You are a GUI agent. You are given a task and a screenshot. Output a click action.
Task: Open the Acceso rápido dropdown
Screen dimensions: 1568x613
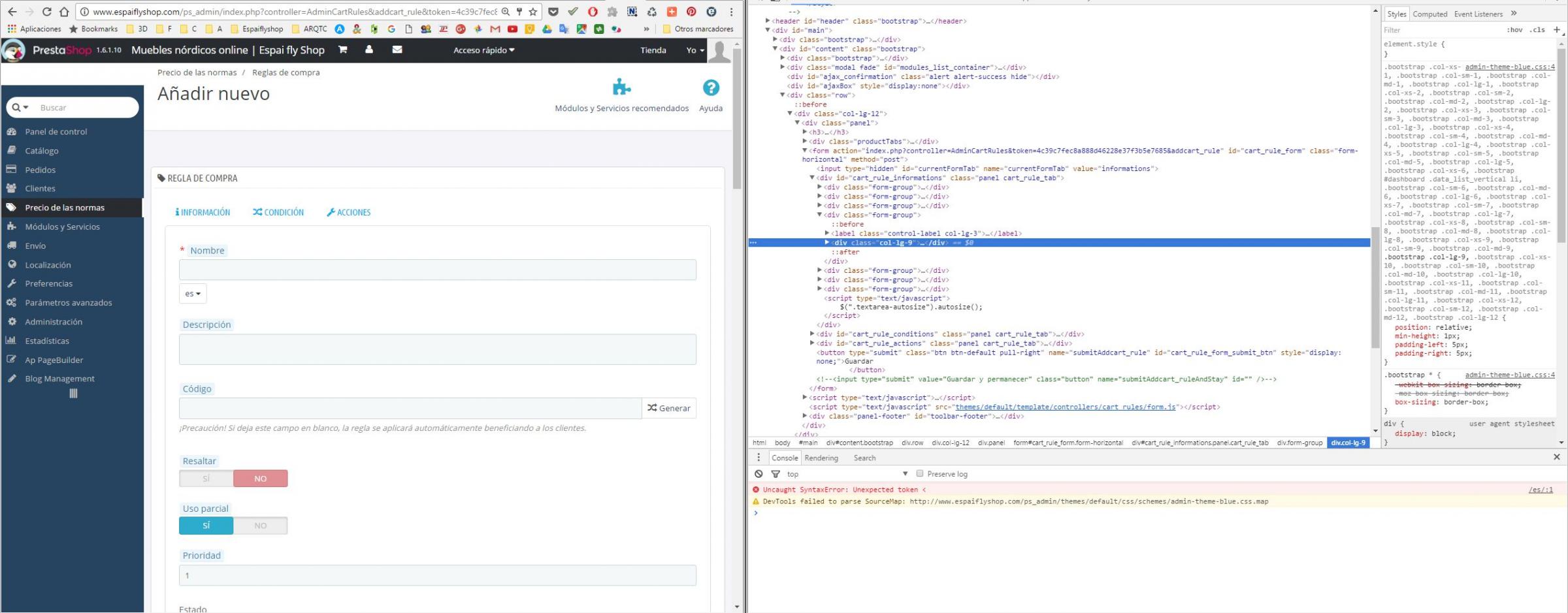point(483,50)
